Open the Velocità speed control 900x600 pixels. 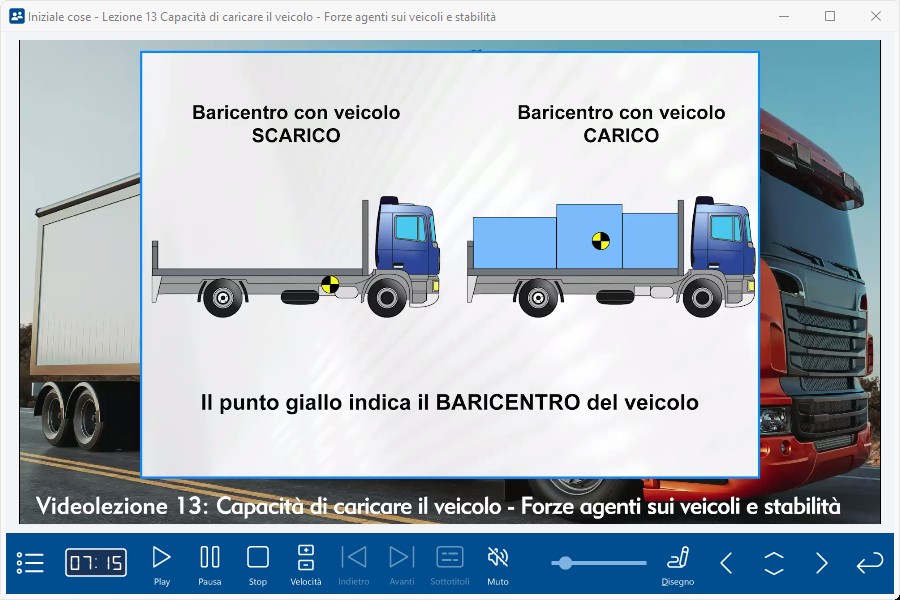306,563
